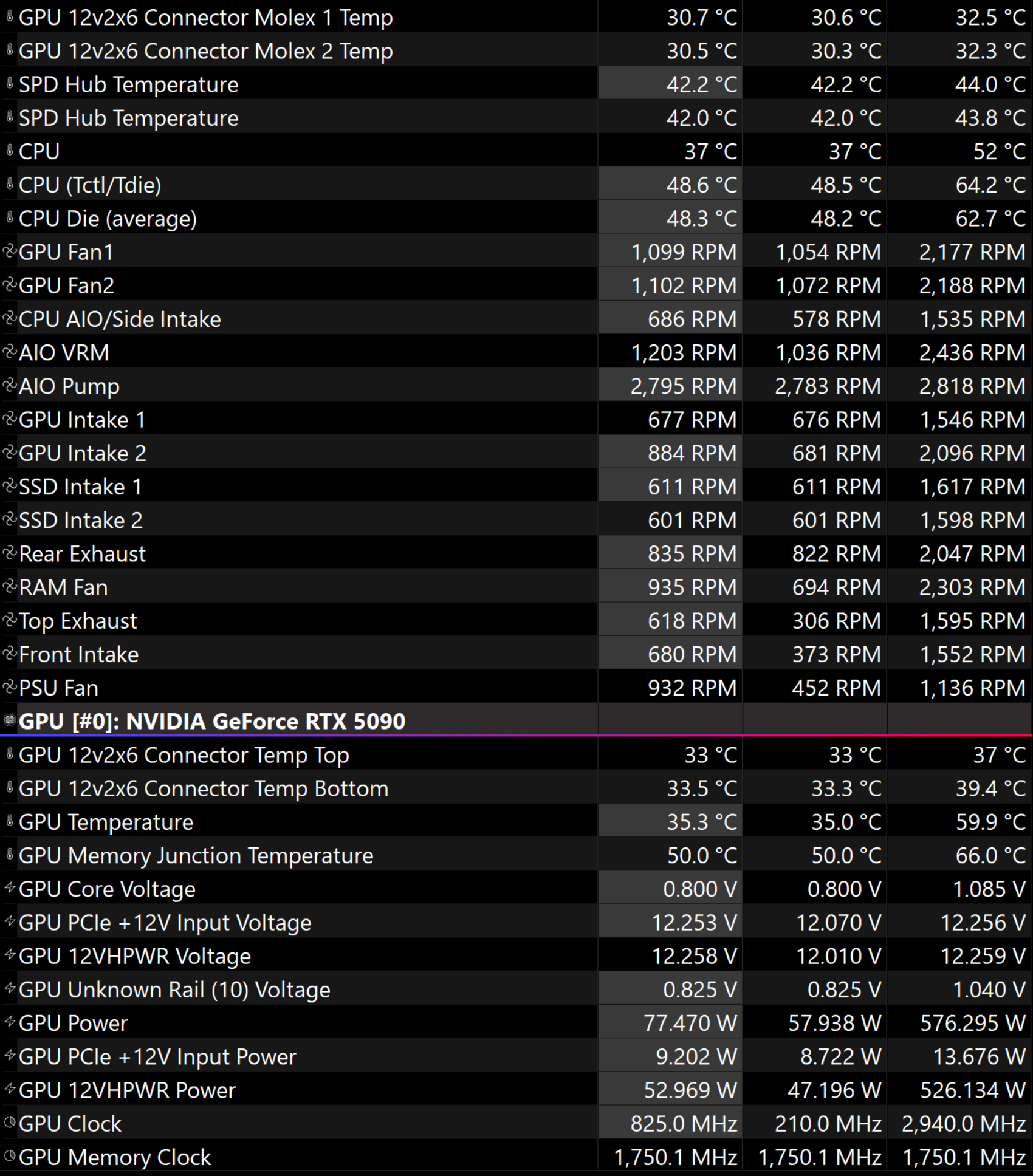Image resolution: width=1033 pixels, height=1176 pixels.
Task: Click the fan icon next to GPU Fan1
Action: coord(9,251)
